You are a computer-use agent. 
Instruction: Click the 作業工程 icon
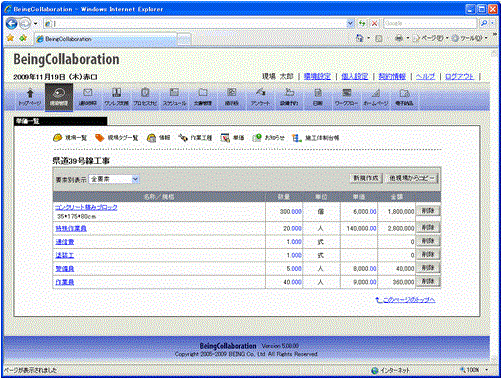pyautogui.click(x=183, y=137)
